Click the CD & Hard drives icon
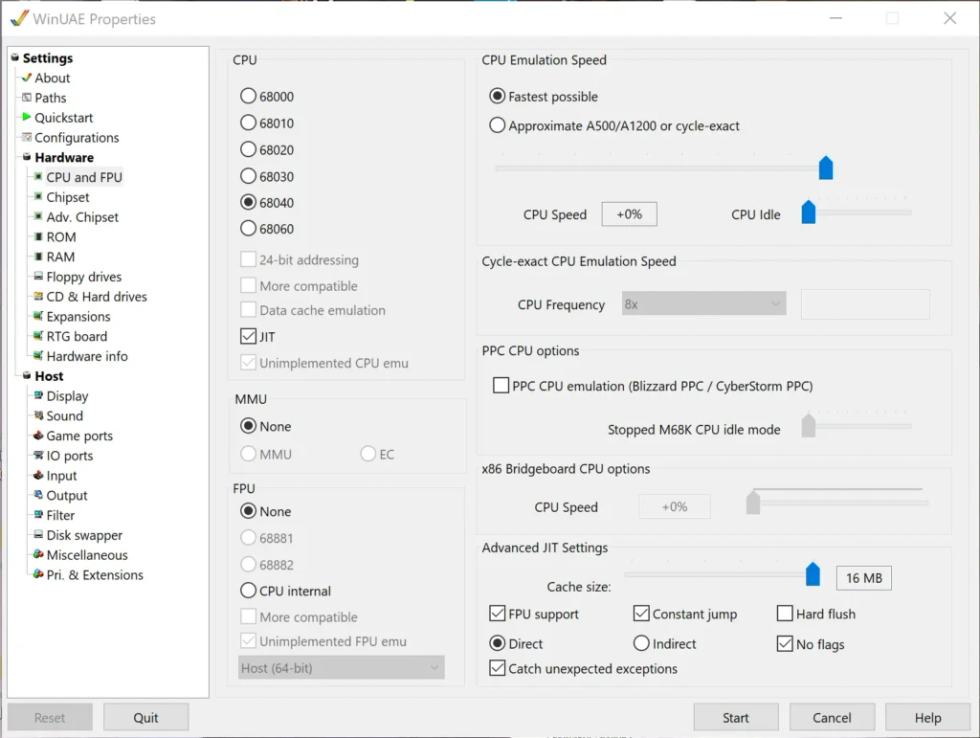Viewport: 980px width, 738px height. pos(38,296)
